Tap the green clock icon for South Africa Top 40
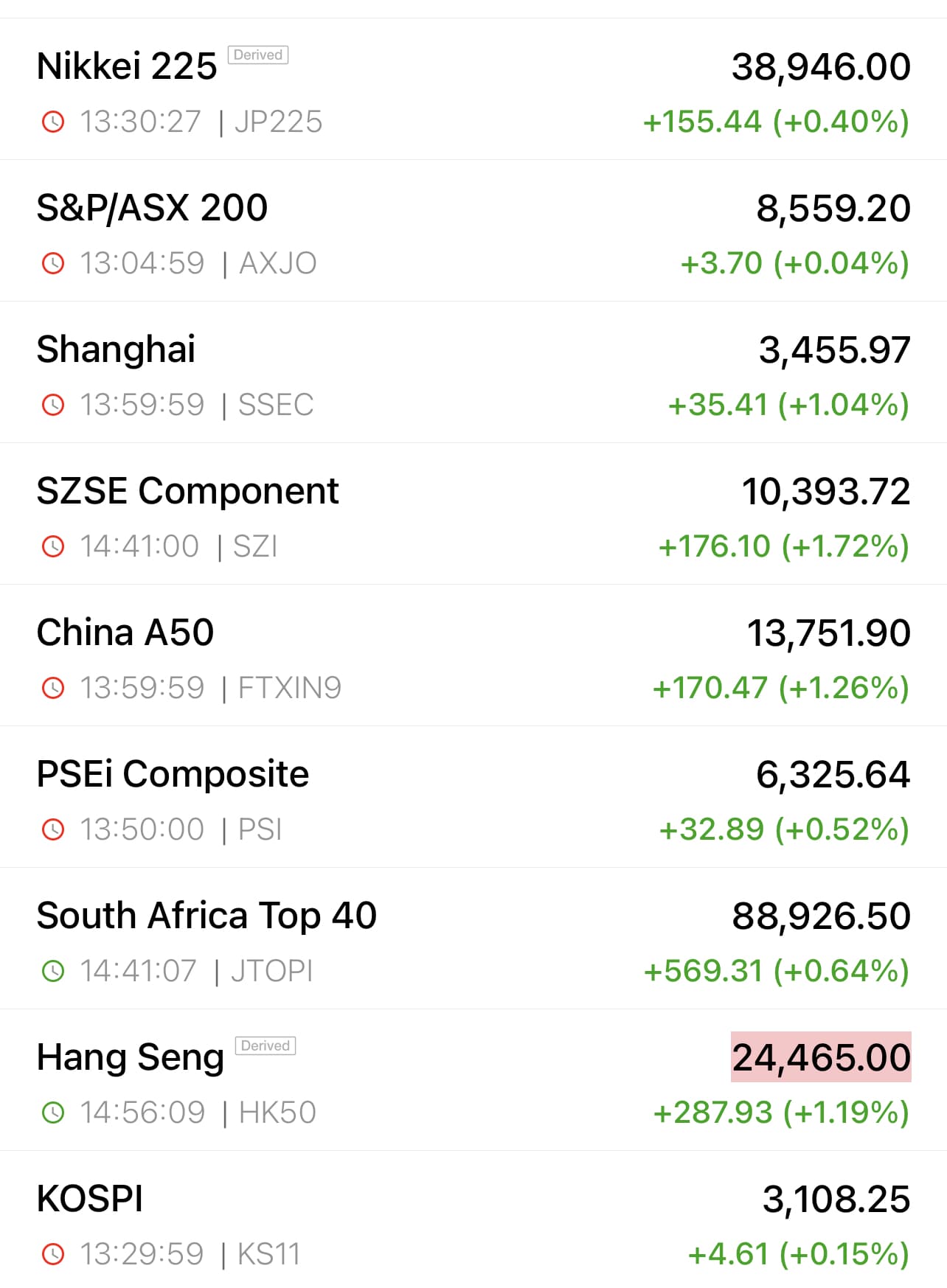 pos(53,971)
